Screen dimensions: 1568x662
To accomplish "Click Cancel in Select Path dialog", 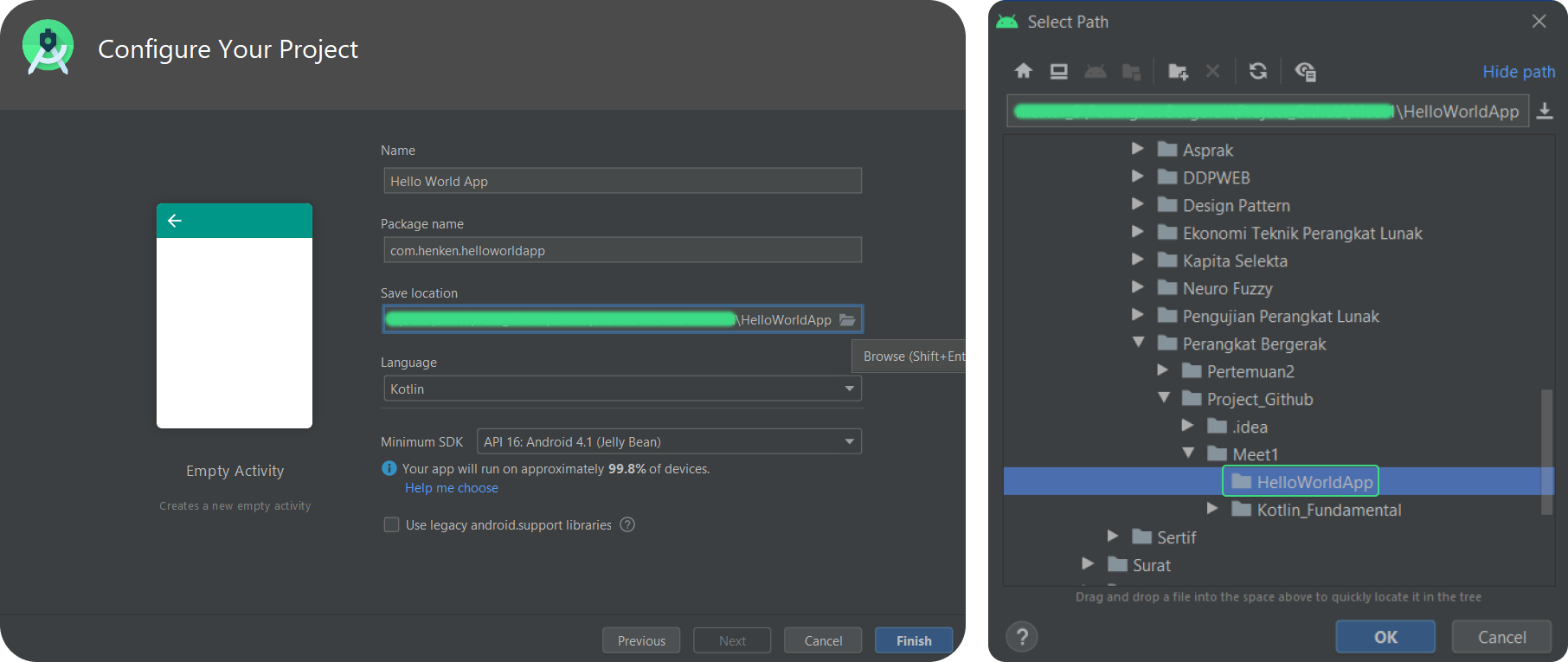I will coord(1501,637).
